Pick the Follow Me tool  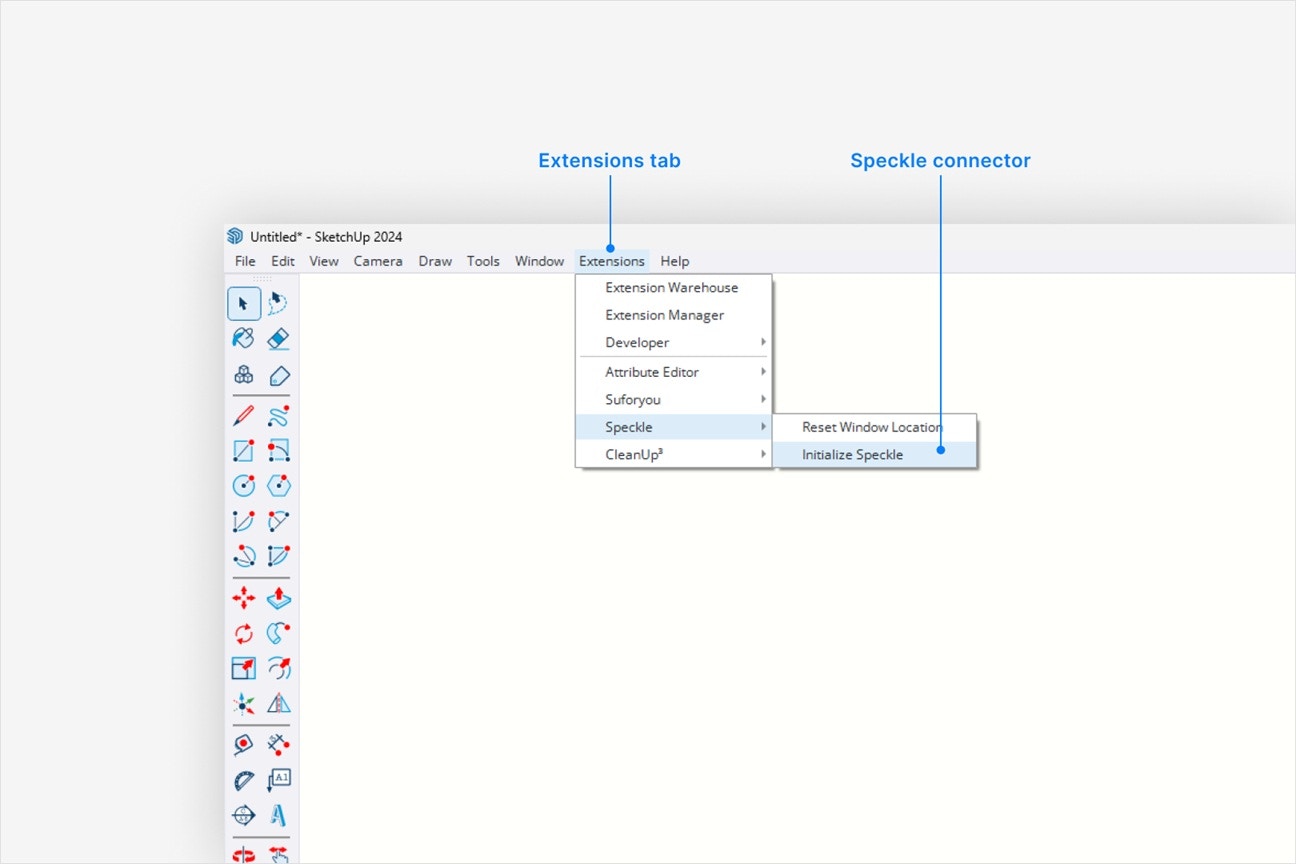(x=279, y=633)
